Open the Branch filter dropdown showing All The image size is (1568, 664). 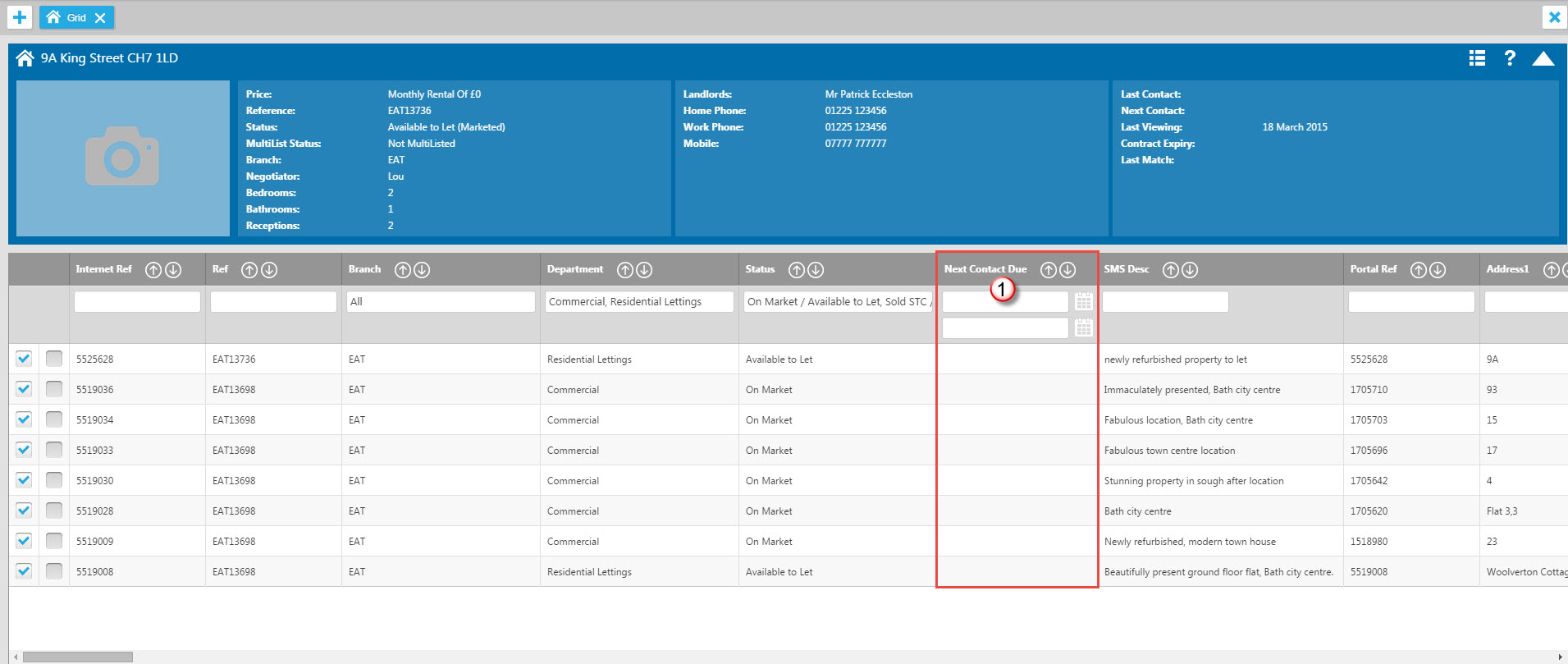click(441, 302)
